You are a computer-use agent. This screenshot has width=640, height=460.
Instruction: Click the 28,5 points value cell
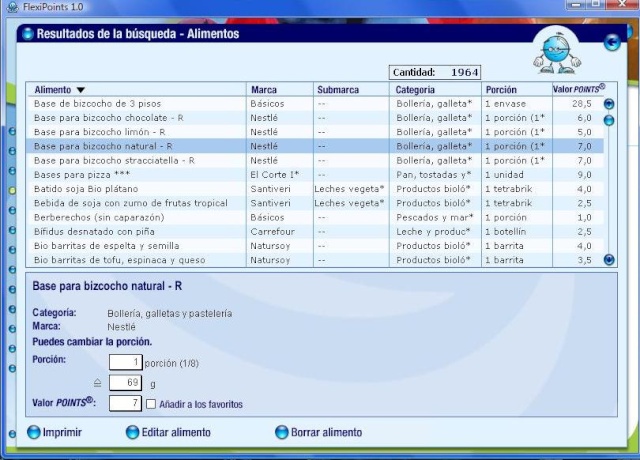coord(582,104)
